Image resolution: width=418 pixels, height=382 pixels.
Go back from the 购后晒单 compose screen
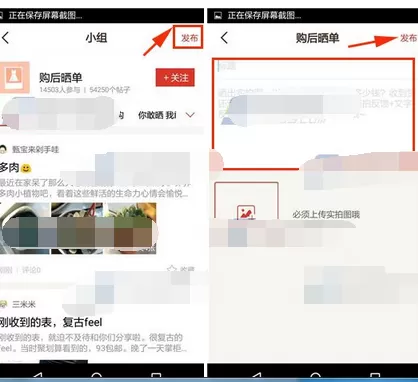(x=225, y=38)
